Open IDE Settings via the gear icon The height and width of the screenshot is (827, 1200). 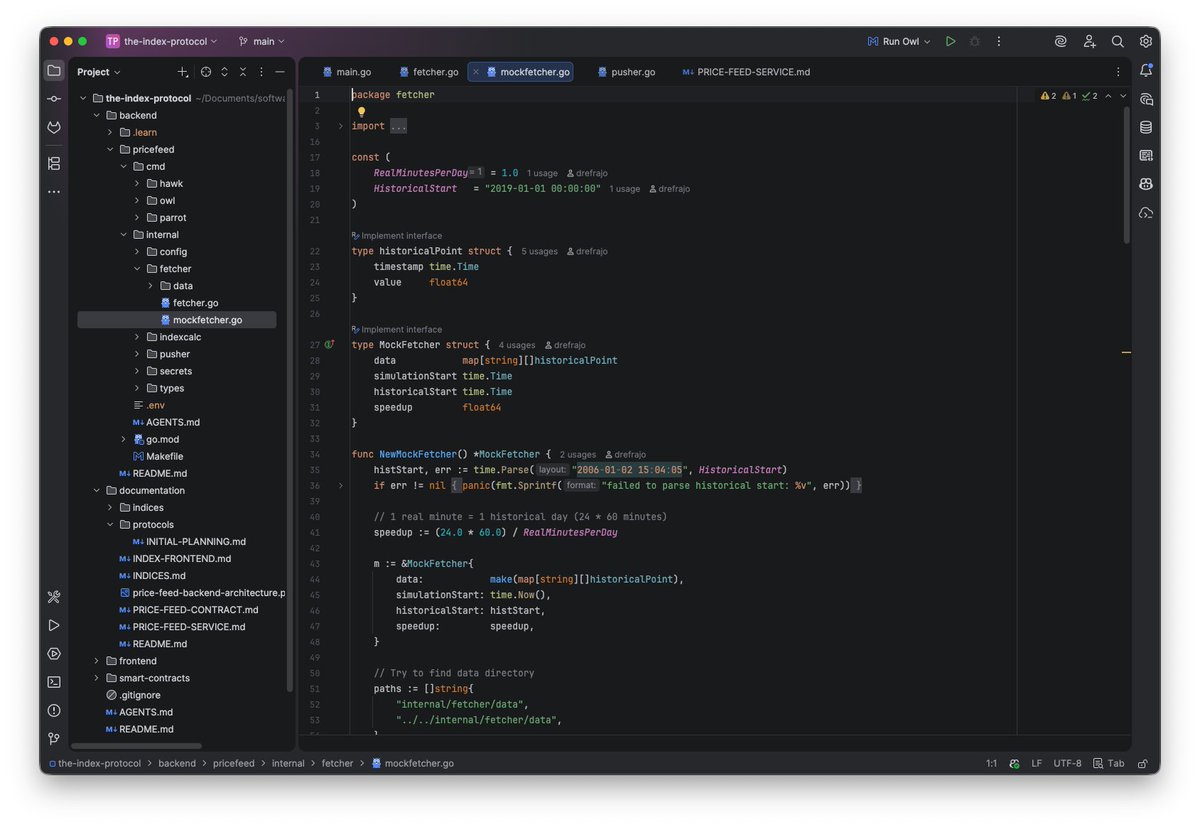(x=1146, y=41)
